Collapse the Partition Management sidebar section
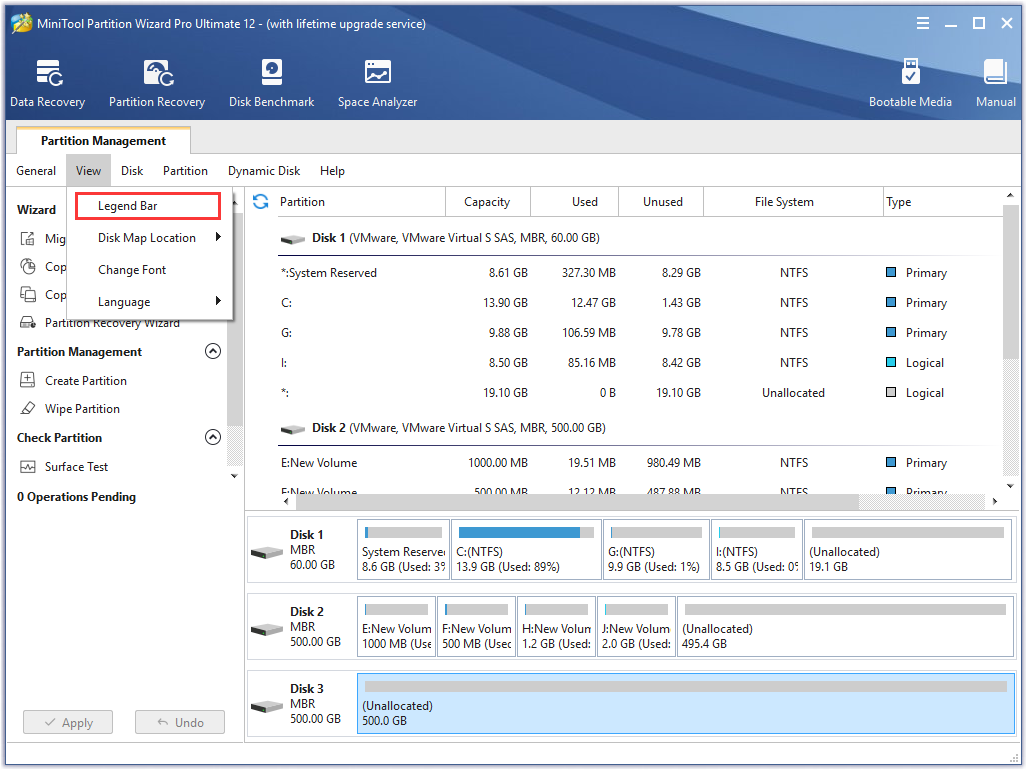The height and width of the screenshot is (770, 1026). click(x=212, y=352)
